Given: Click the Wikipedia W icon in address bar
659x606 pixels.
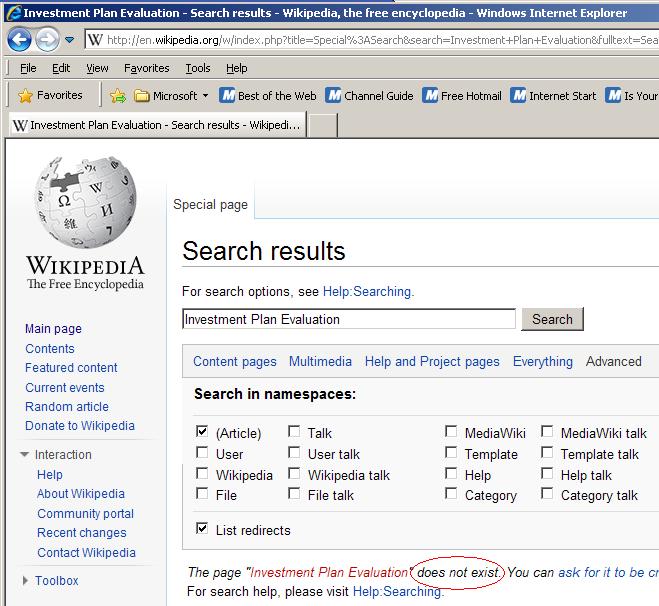Looking at the screenshot, I should click(95, 40).
